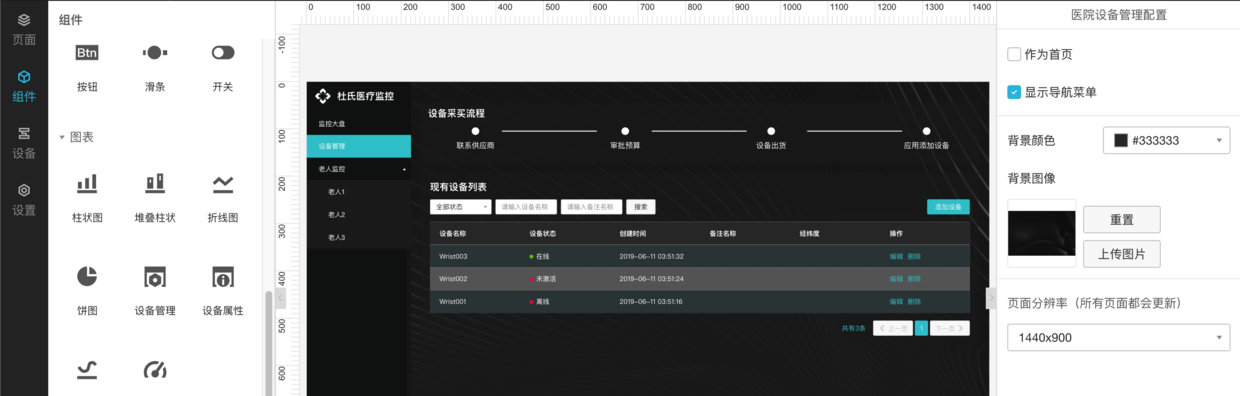The height and width of the screenshot is (396, 1240).
Task: Select the gauge dashboard component icon
Action: coord(155,370)
